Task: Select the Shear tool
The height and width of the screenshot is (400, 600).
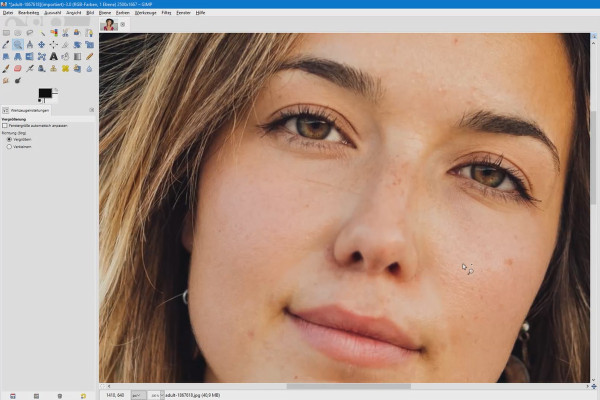Action: (6, 57)
